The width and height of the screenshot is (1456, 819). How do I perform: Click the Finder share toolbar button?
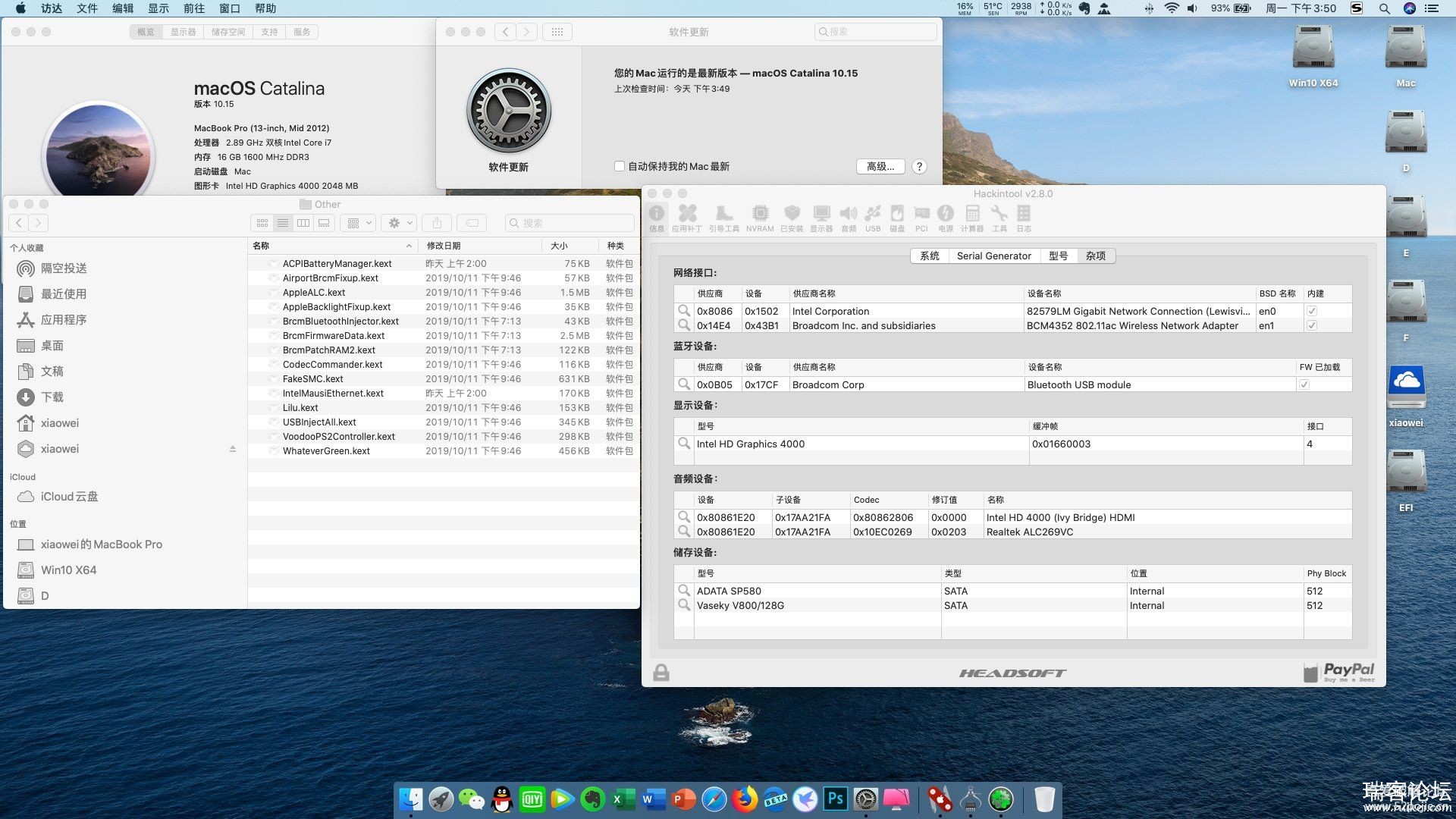(437, 223)
